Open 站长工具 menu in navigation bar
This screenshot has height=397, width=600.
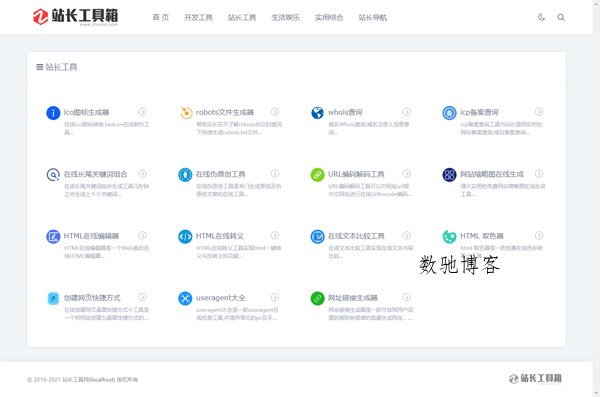point(242,17)
